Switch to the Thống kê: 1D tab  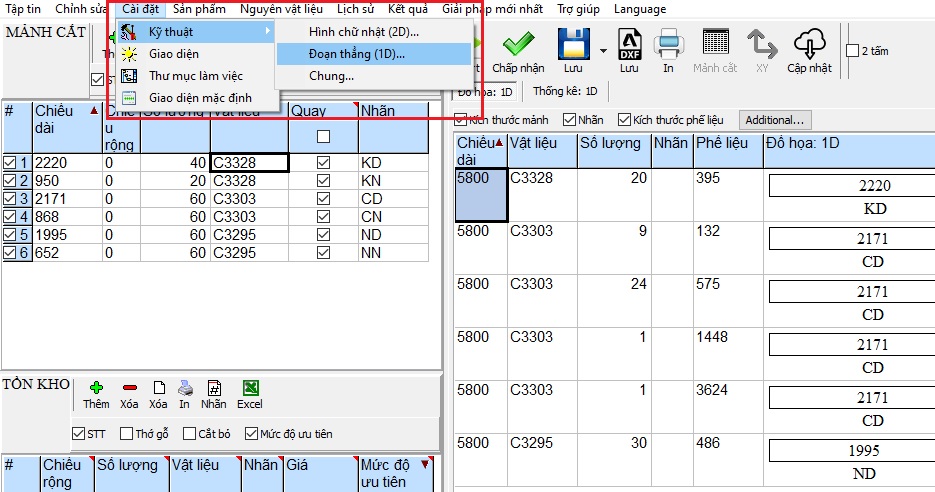point(565,92)
